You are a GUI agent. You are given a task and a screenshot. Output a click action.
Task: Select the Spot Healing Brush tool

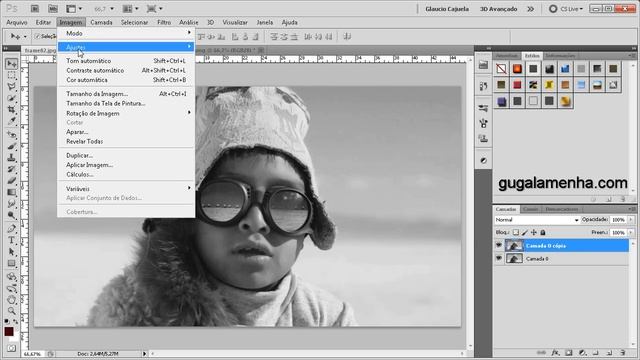pyautogui.click(x=11, y=135)
